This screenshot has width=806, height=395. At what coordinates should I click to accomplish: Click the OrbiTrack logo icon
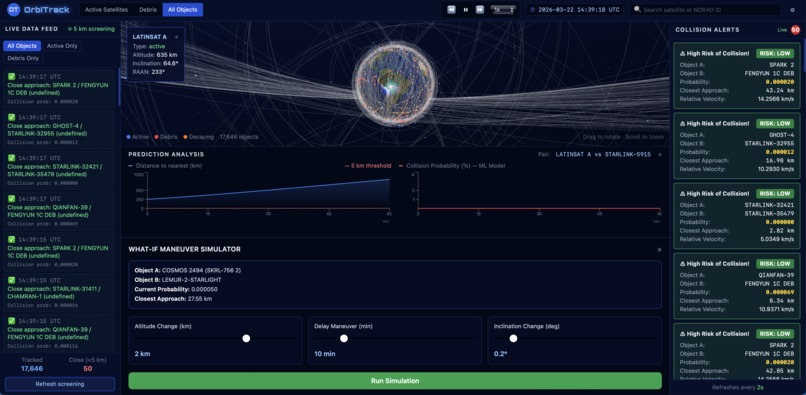[14, 9]
